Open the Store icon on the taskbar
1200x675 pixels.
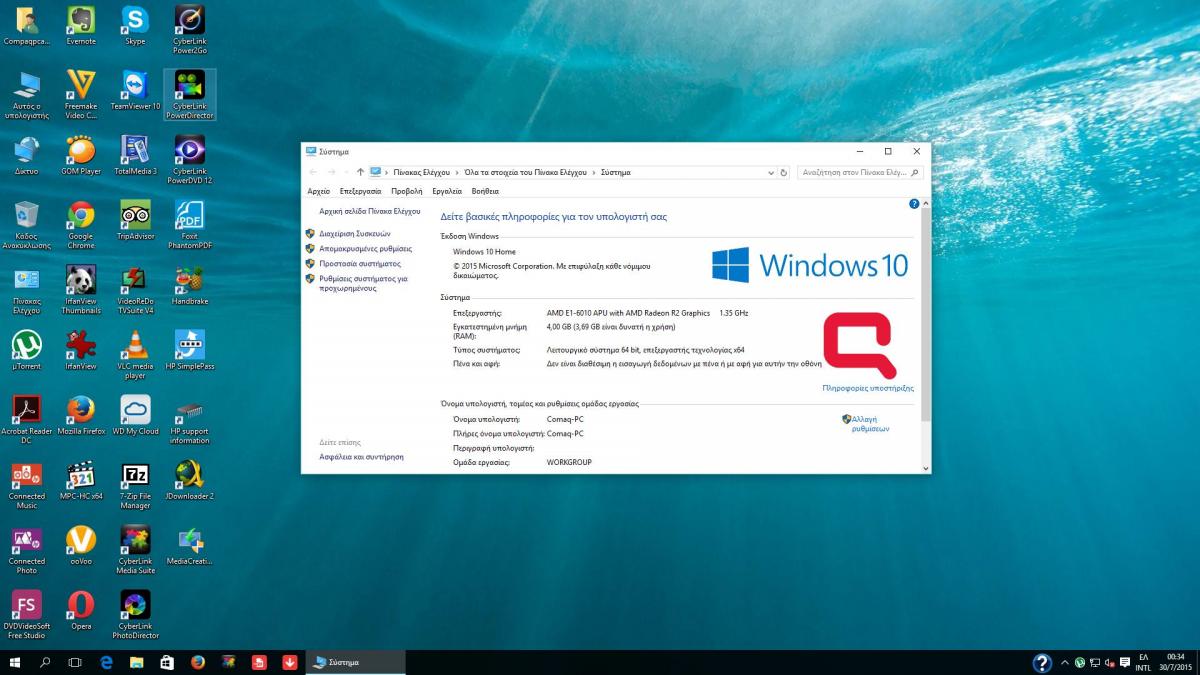pos(167,662)
